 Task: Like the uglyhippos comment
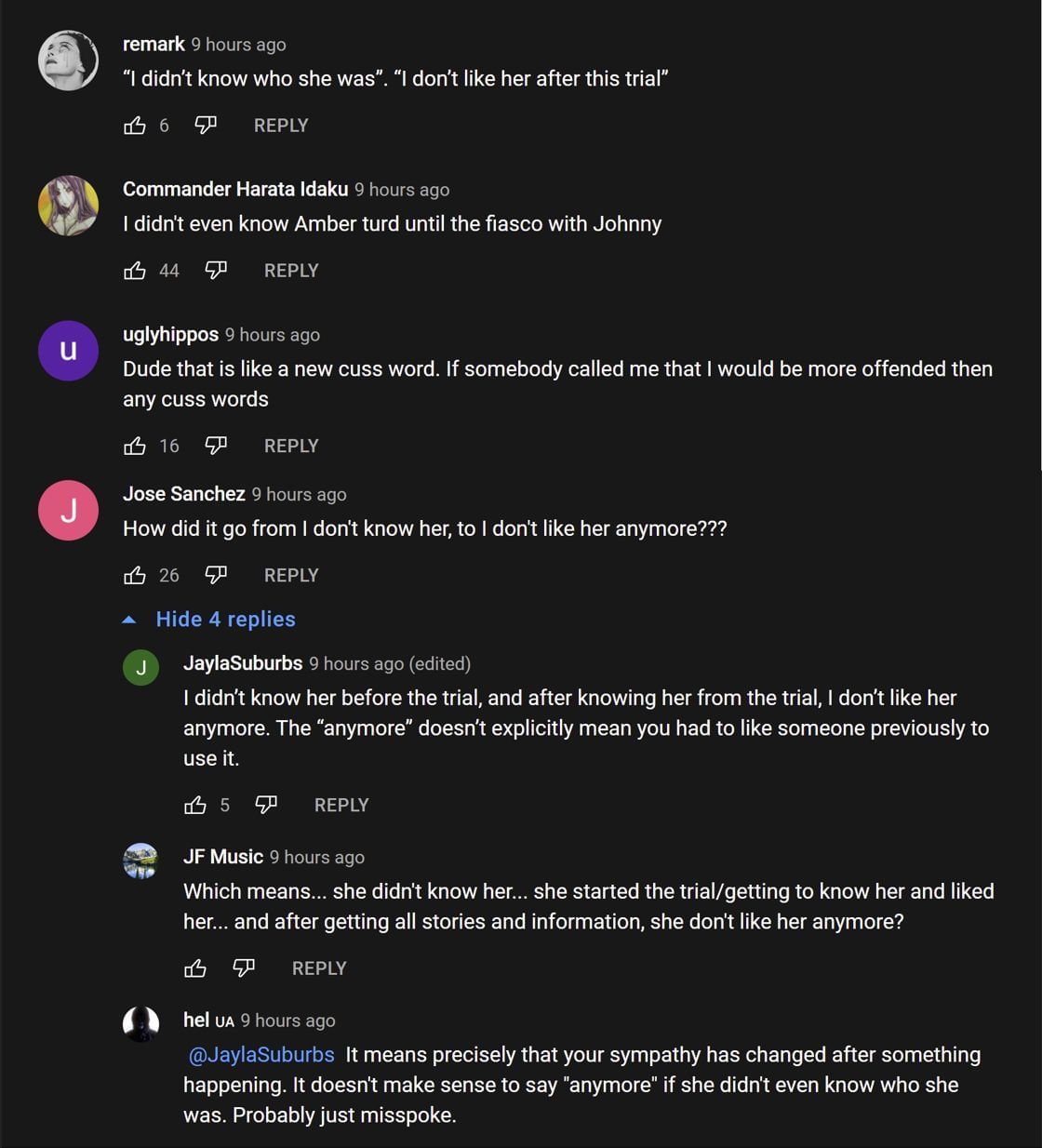pos(135,447)
